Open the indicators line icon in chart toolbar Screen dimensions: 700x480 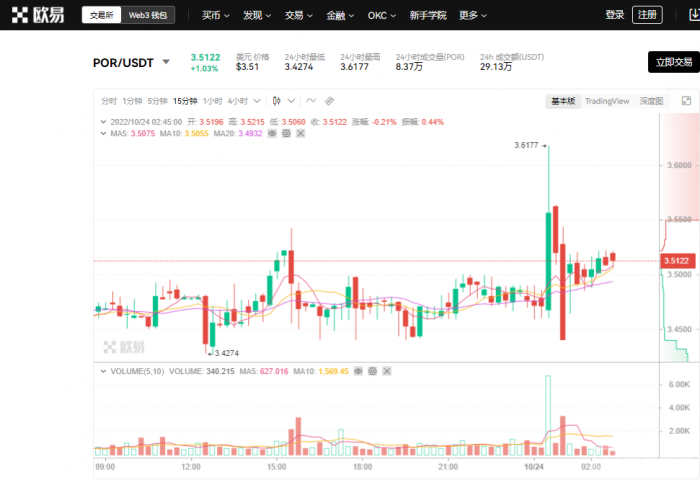click(x=311, y=101)
